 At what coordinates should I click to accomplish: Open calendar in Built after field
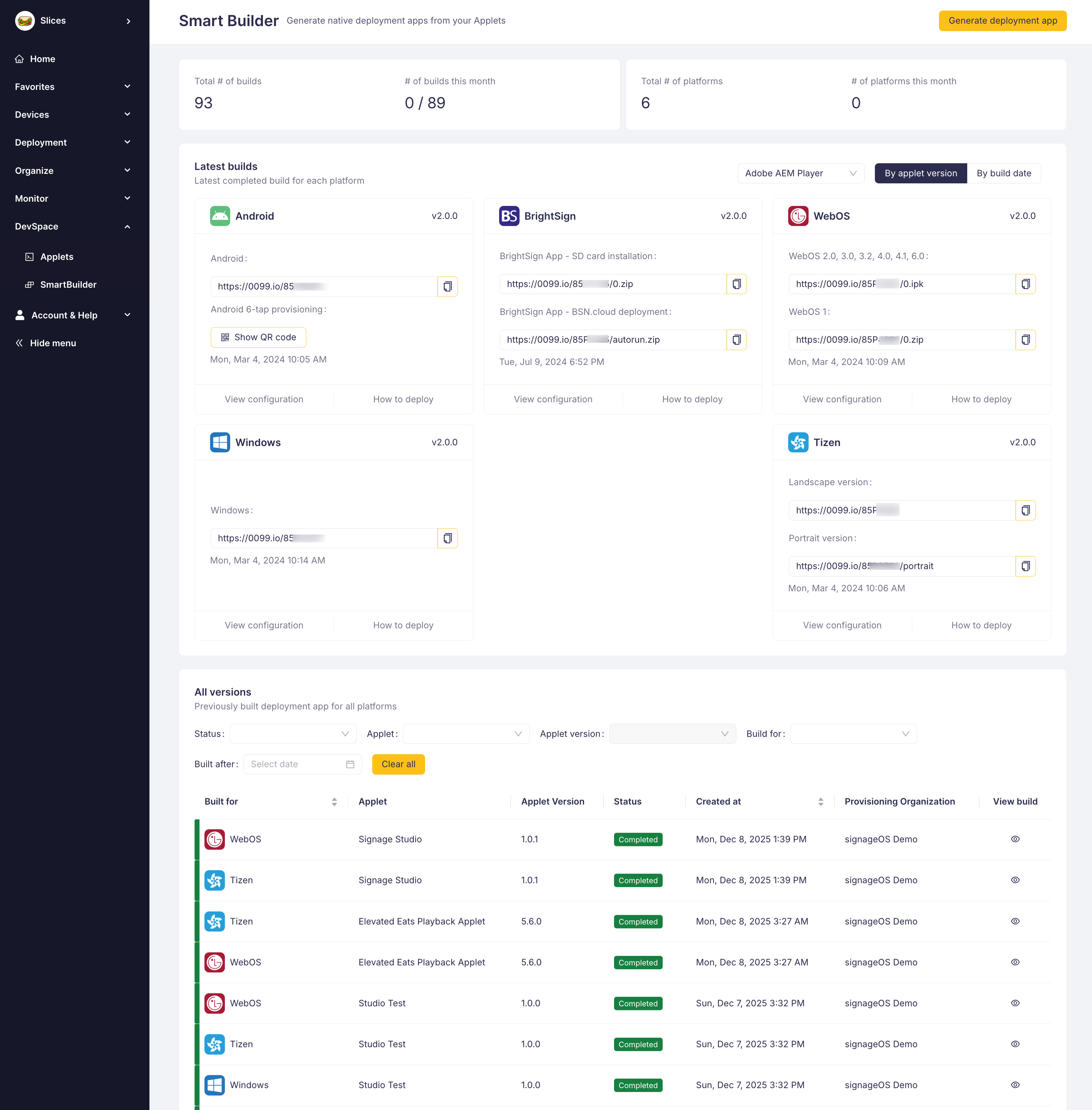tap(350, 764)
